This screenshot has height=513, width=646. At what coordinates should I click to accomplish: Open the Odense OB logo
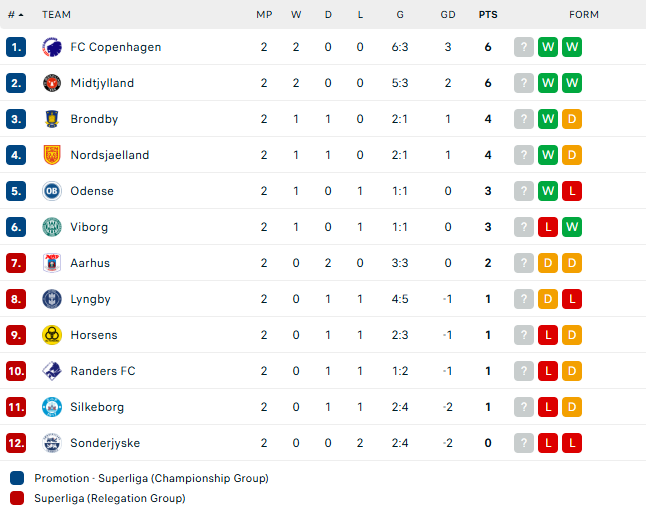[52, 191]
